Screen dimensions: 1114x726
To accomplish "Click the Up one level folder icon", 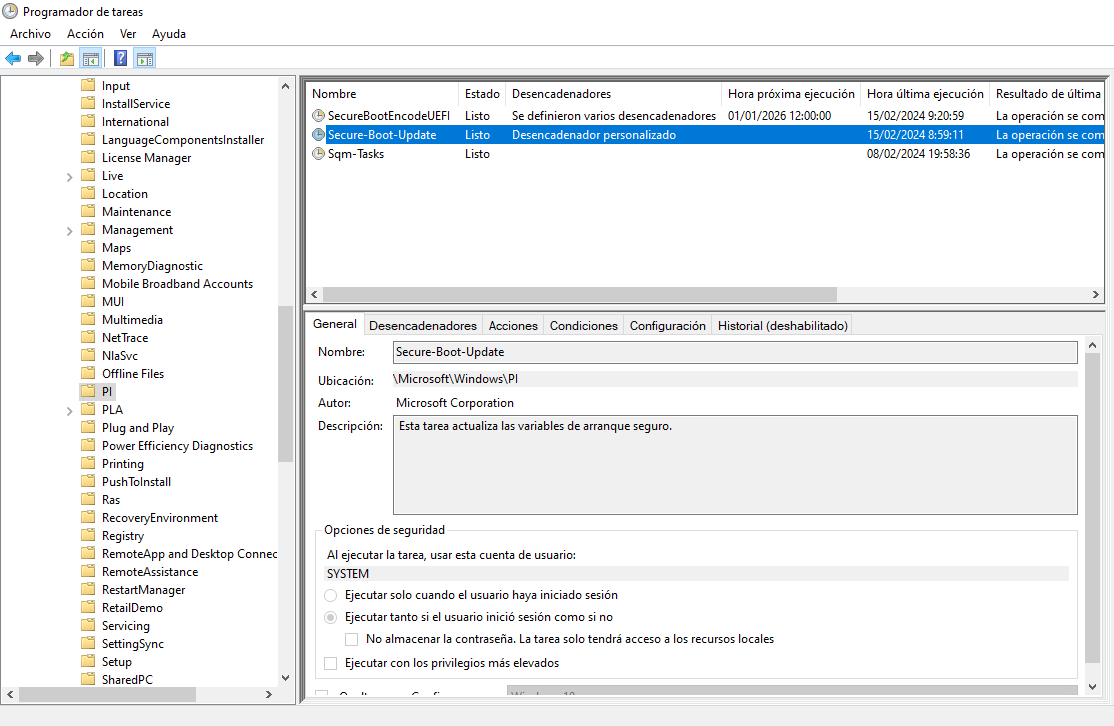I will [x=67, y=58].
